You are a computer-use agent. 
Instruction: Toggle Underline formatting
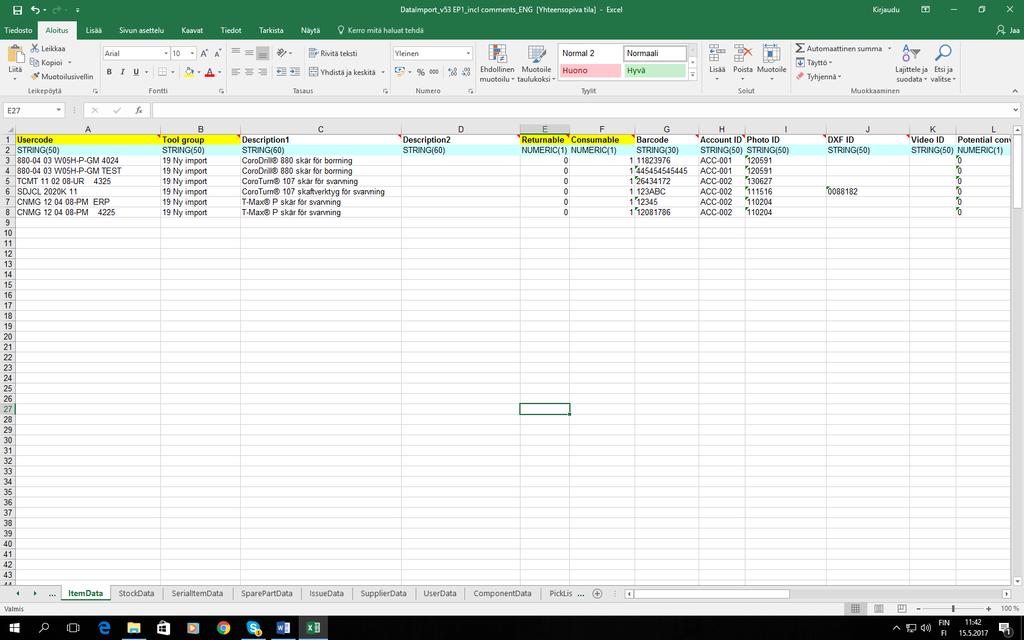click(136, 72)
